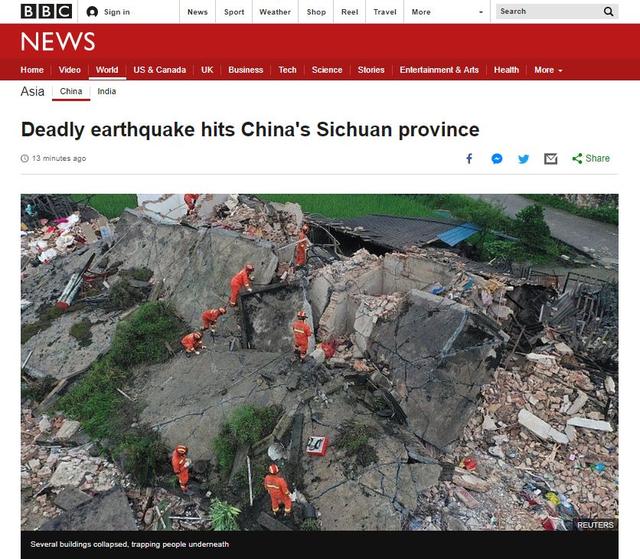The width and height of the screenshot is (640, 559).
Task: Share via Messenger icon
Action: click(497, 159)
